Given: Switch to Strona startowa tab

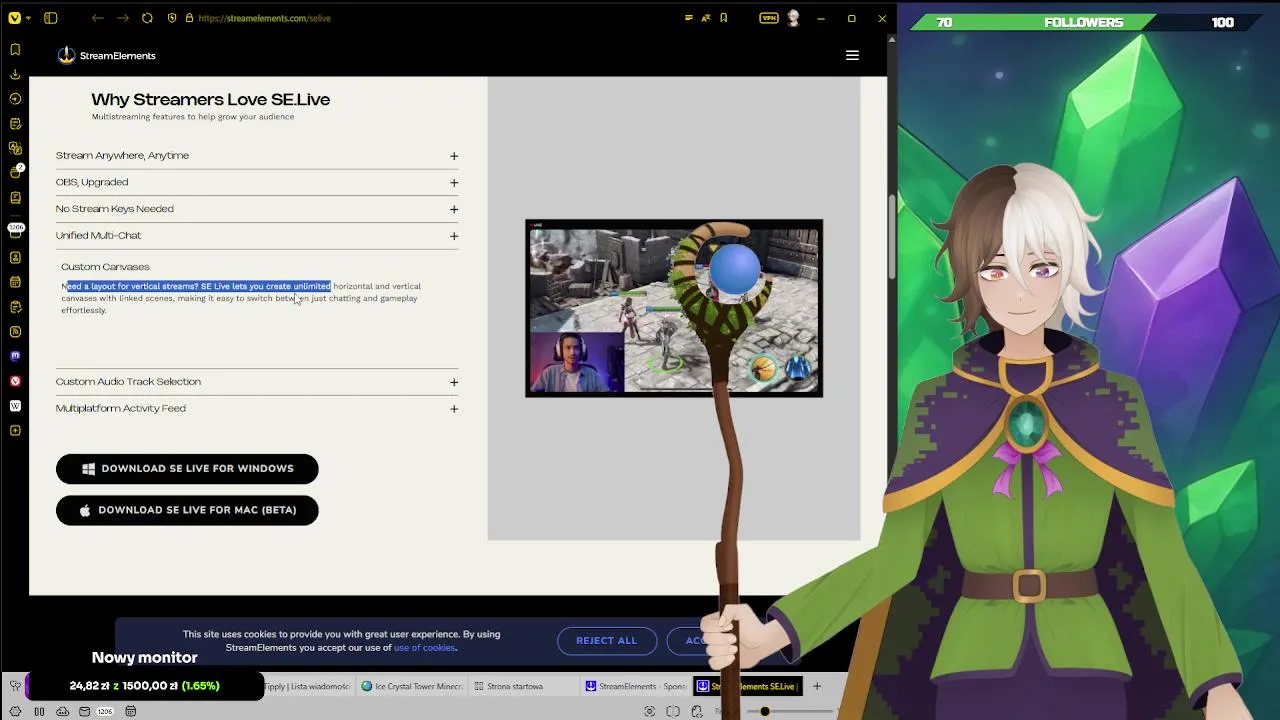Looking at the screenshot, I should click(x=524, y=686).
